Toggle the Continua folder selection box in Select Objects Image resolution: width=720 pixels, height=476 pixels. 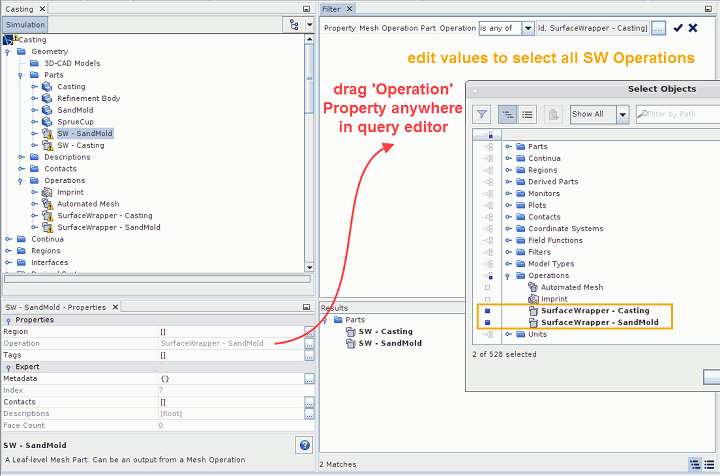490,158
